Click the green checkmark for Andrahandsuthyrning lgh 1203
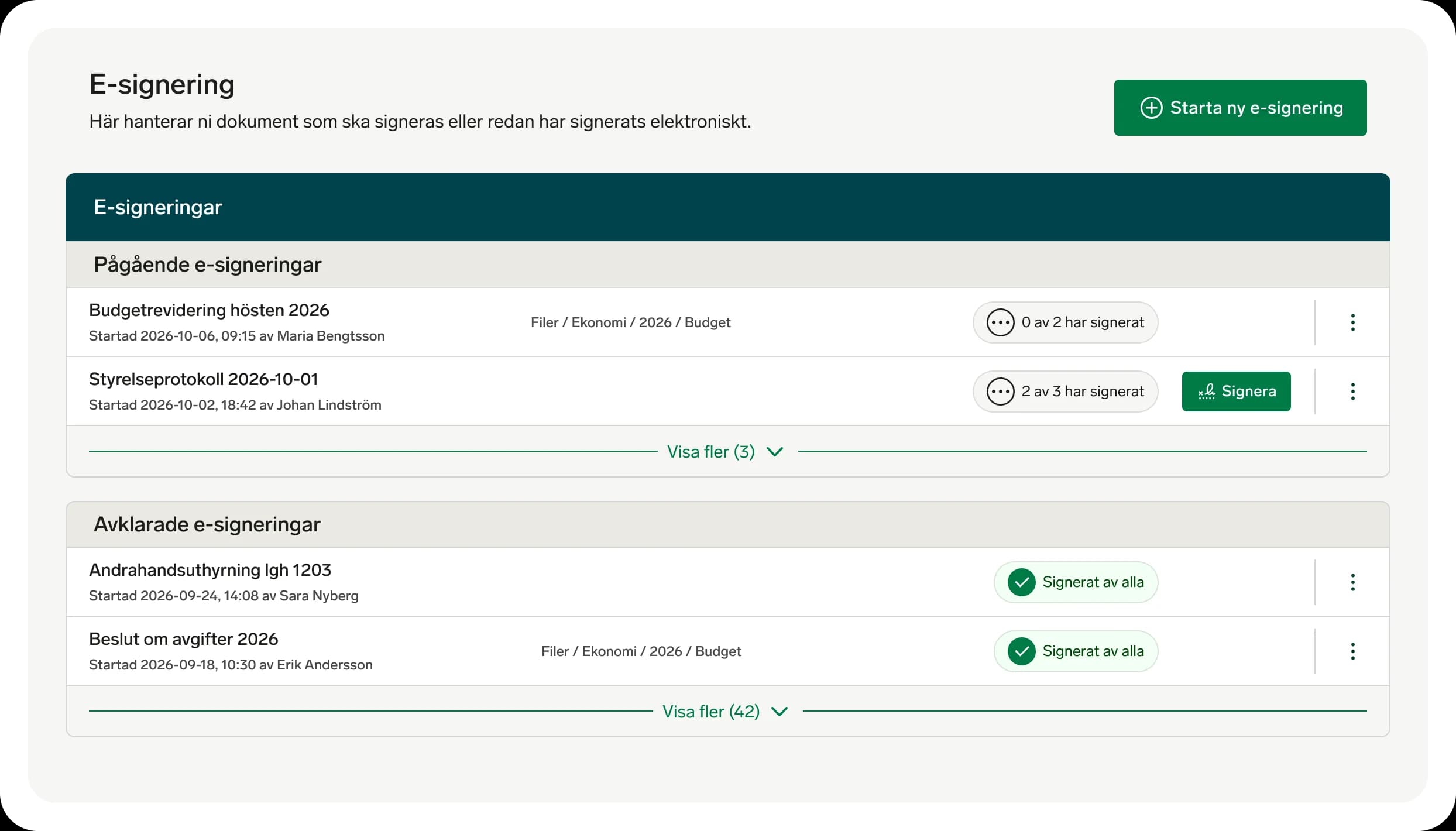The image size is (1456, 831). click(1022, 582)
